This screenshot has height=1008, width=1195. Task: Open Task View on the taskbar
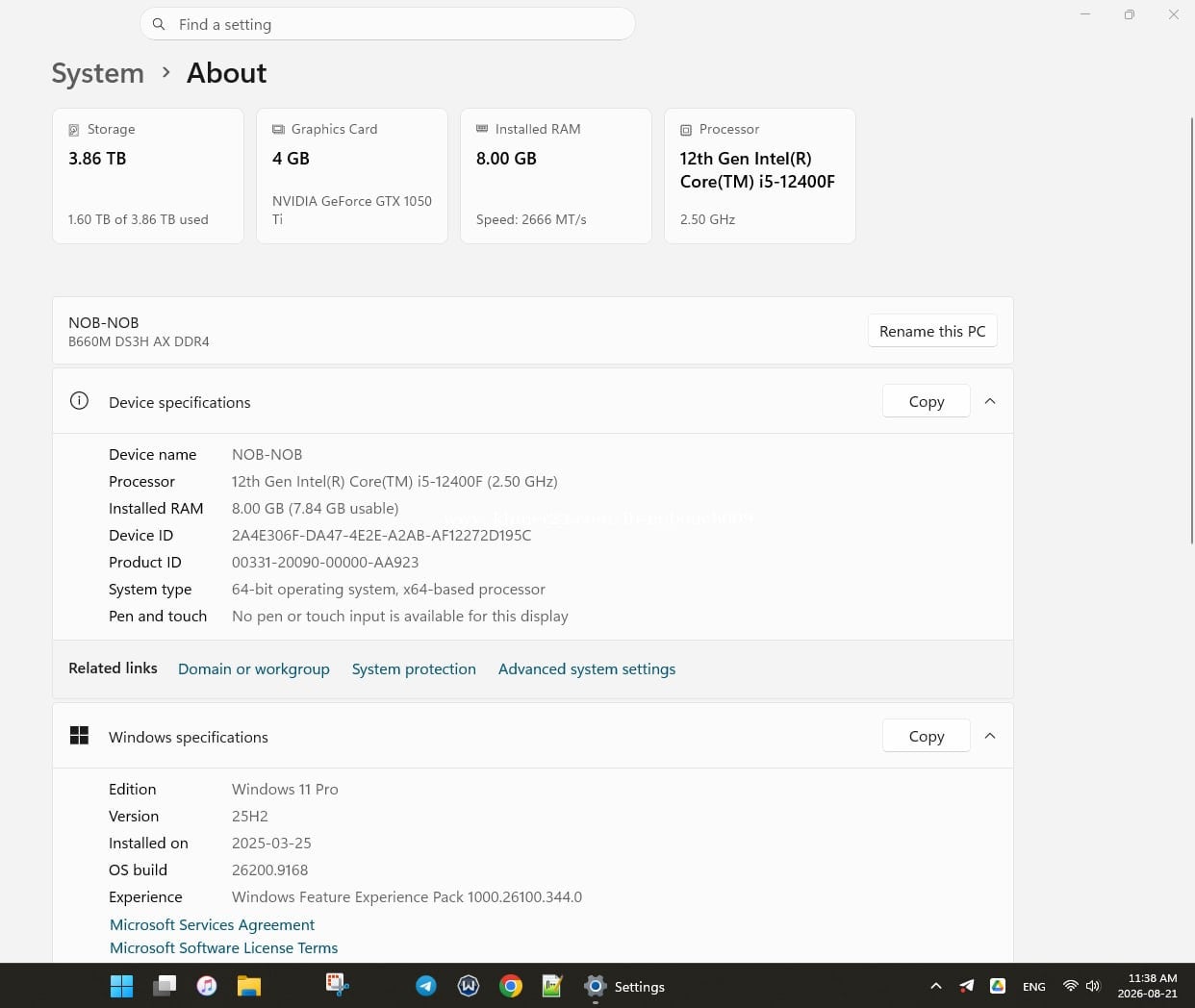(x=165, y=986)
